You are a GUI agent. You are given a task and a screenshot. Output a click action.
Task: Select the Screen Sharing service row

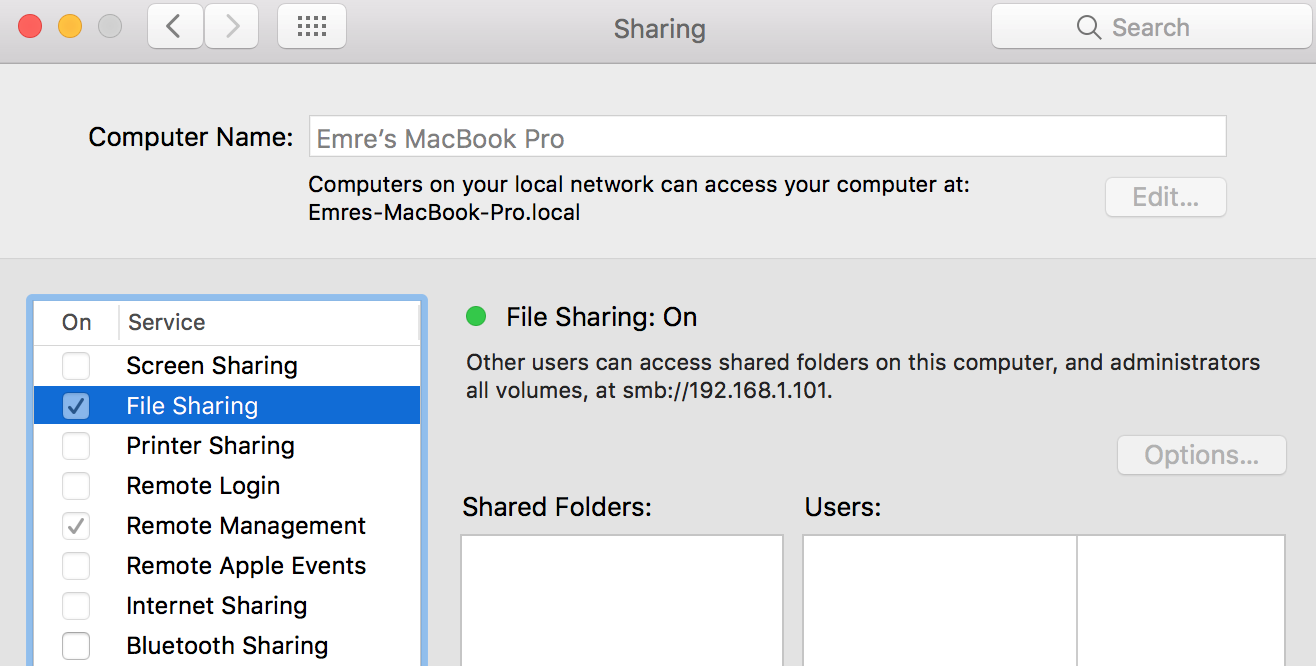(x=227, y=366)
